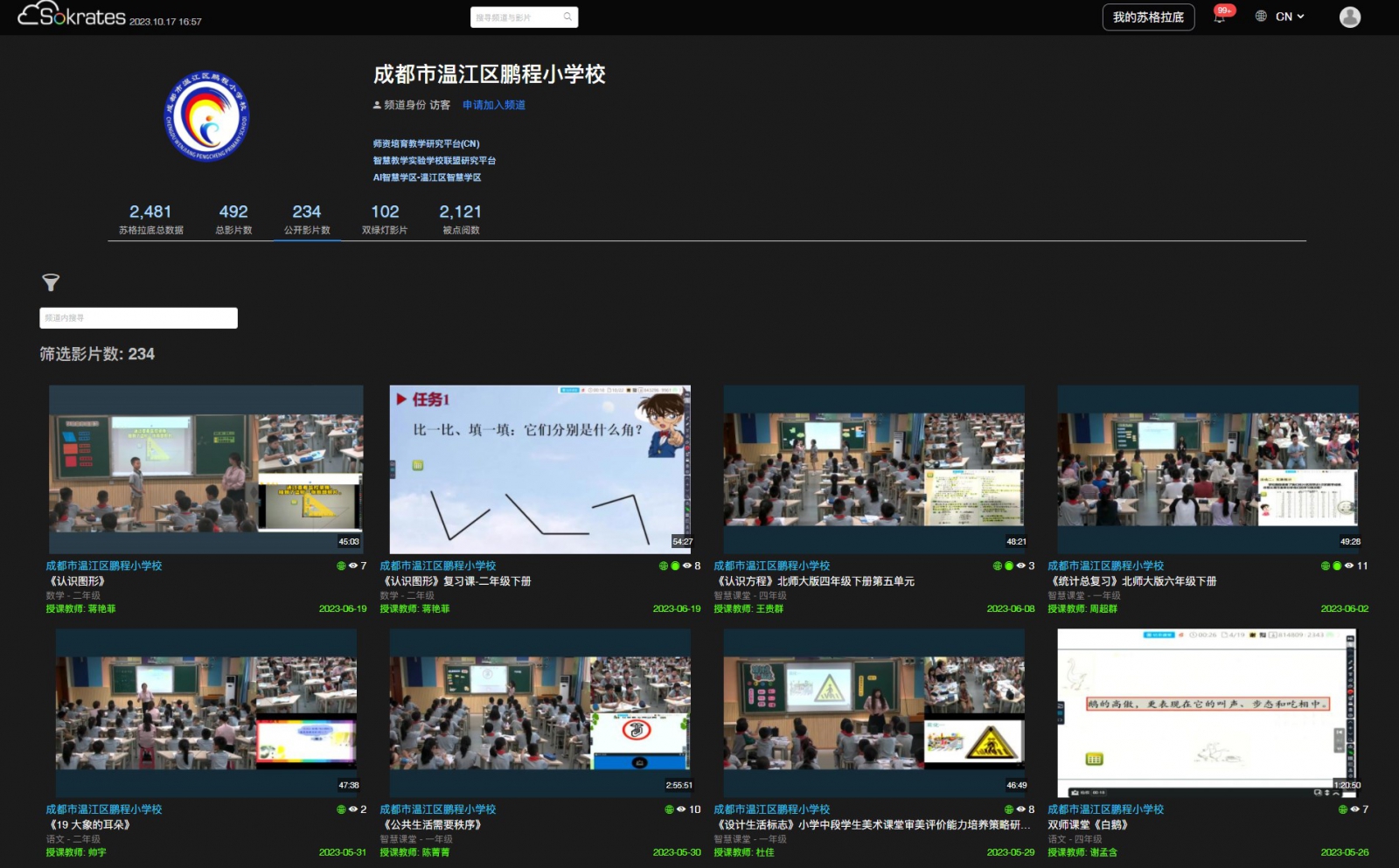
Task: Click the 我的苏格拉底 button
Action: 1147,17
